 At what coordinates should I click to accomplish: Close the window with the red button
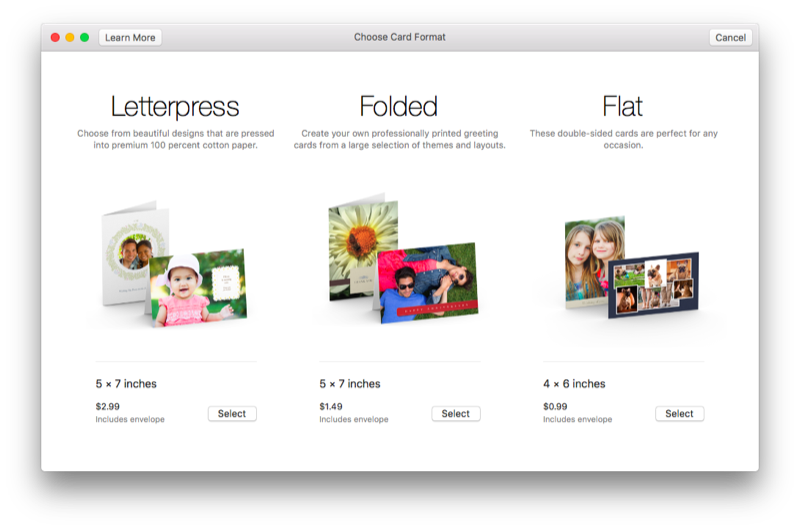point(55,38)
